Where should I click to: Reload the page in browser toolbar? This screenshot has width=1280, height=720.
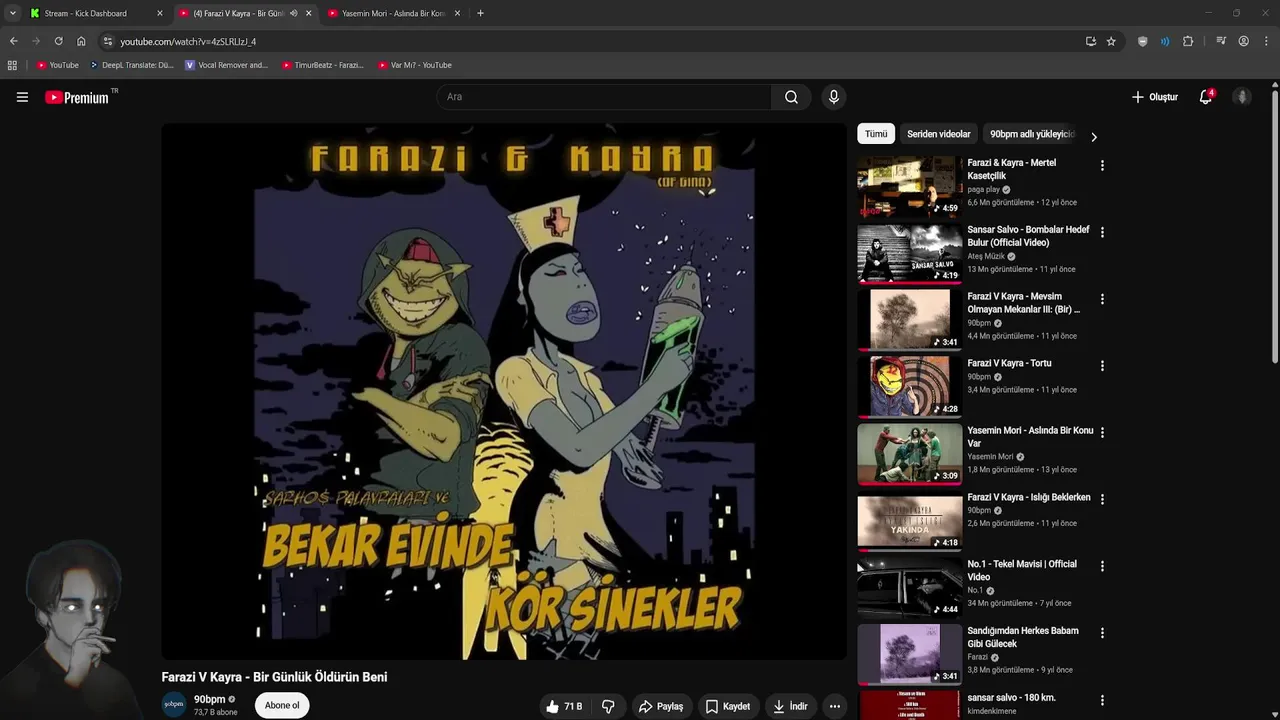58,41
